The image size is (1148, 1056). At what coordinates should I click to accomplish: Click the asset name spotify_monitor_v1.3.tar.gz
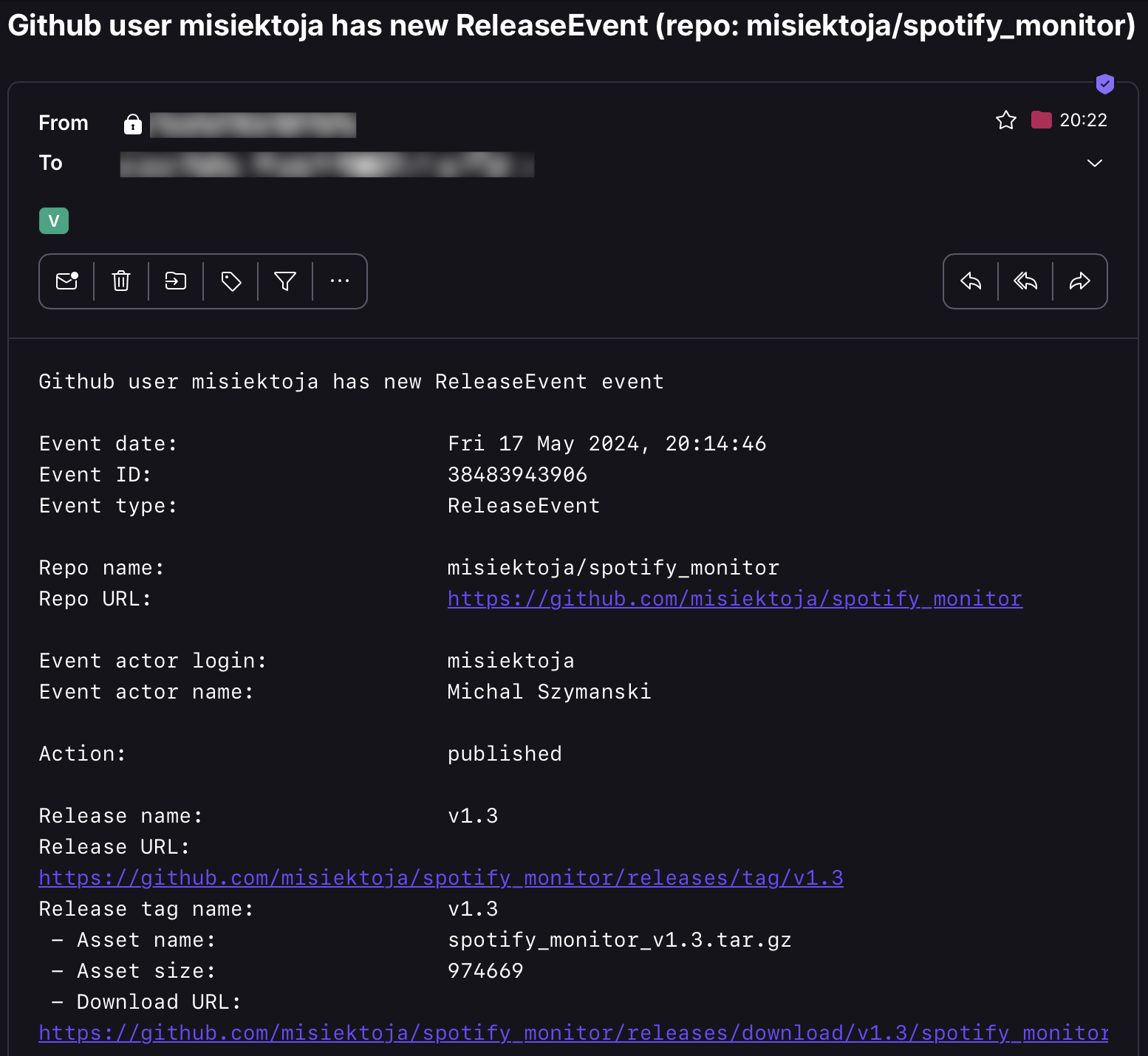[620, 940]
